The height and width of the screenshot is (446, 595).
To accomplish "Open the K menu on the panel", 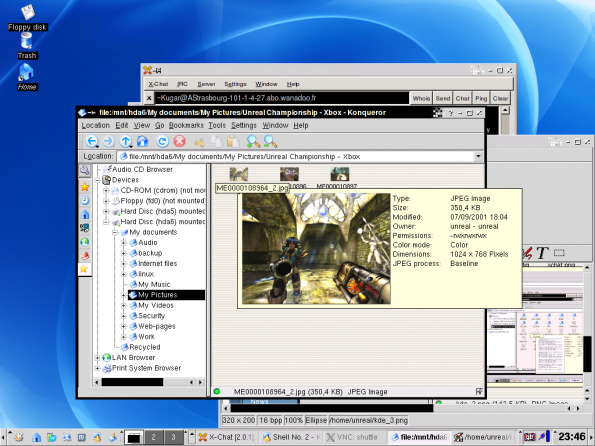I will (18, 437).
